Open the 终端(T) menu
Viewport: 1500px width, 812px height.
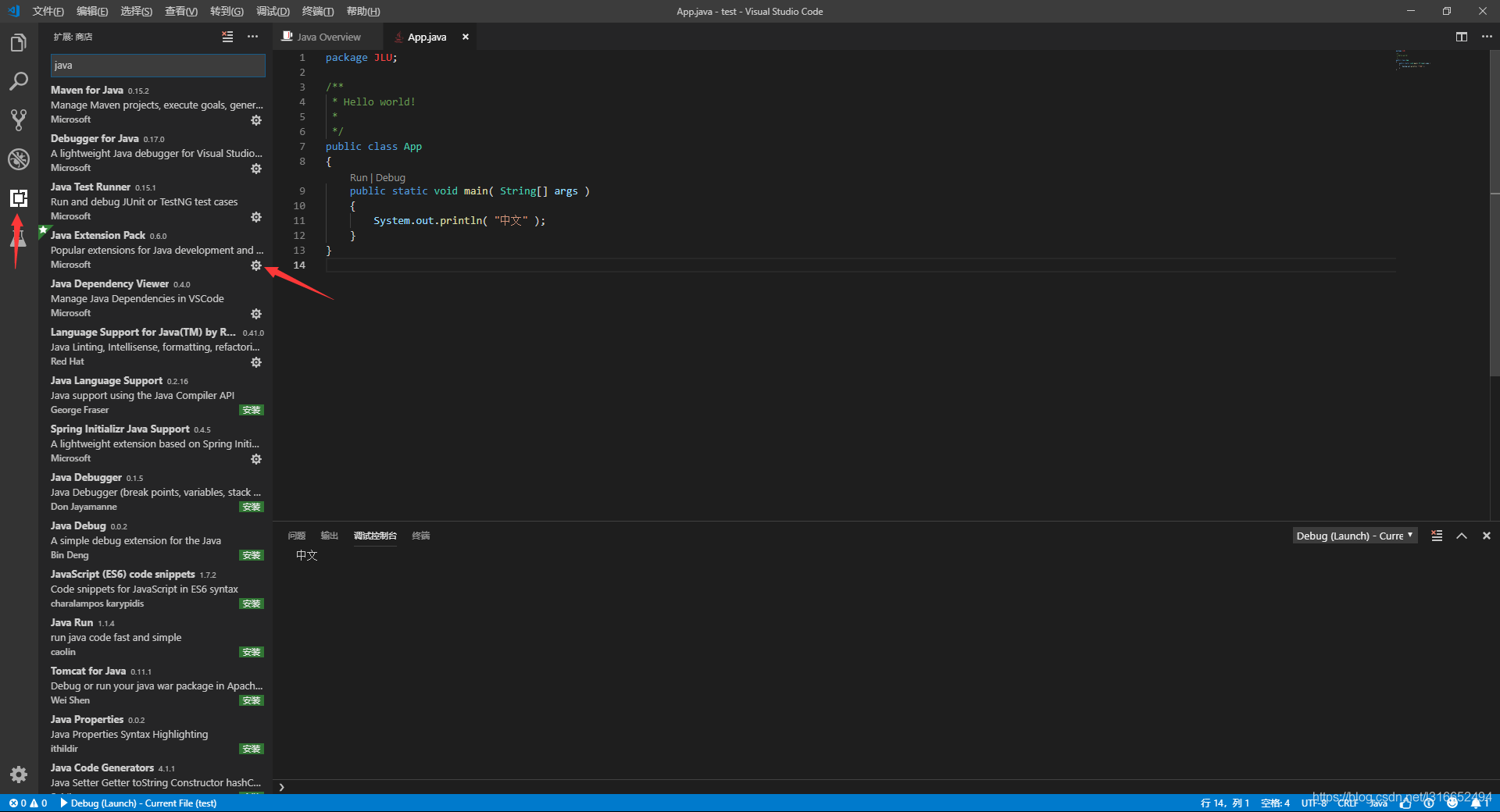pyautogui.click(x=318, y=11)
